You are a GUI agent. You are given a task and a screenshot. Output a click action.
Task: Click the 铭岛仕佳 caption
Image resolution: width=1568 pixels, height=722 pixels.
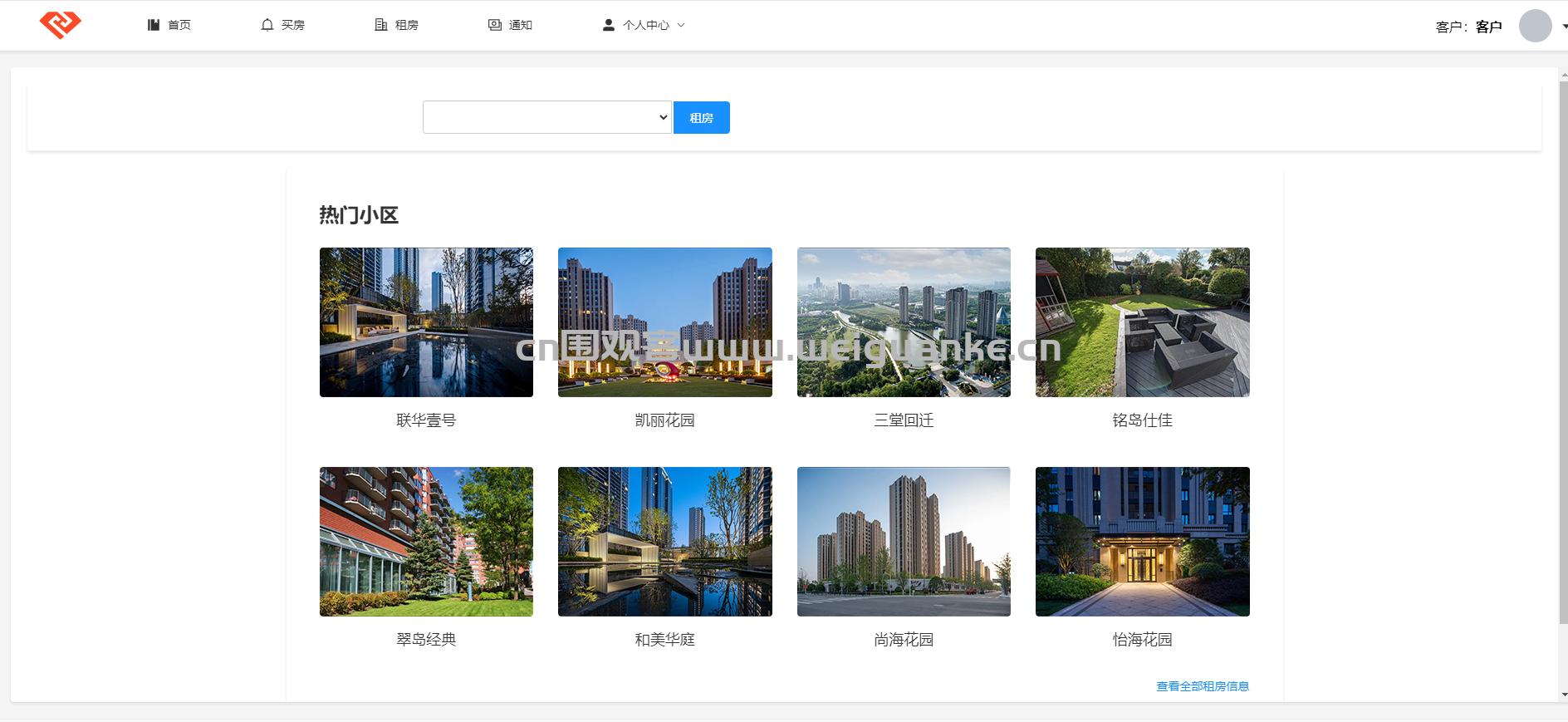(x=1143, y=420)
